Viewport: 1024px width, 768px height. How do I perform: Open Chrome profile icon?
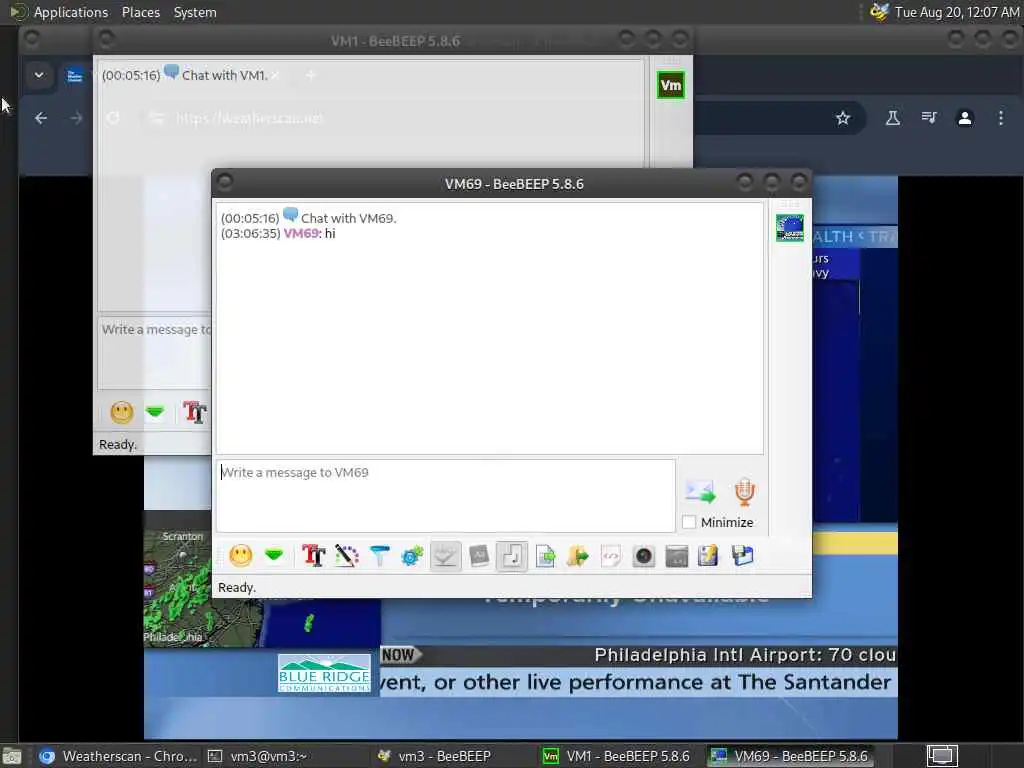(x=965, y=118)
